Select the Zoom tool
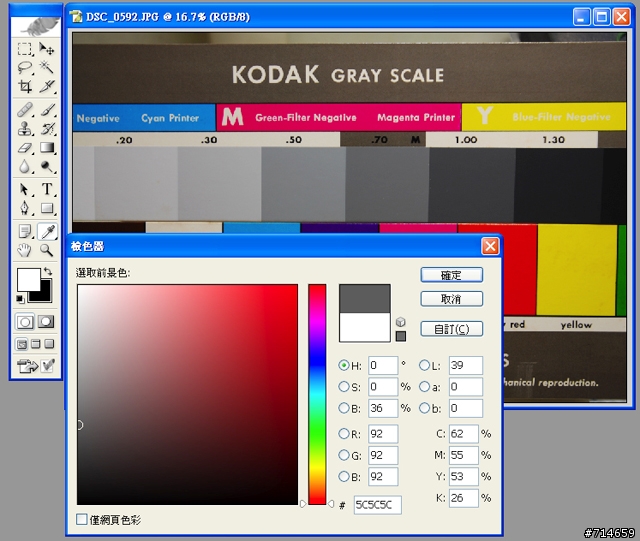 coord(47,250)
